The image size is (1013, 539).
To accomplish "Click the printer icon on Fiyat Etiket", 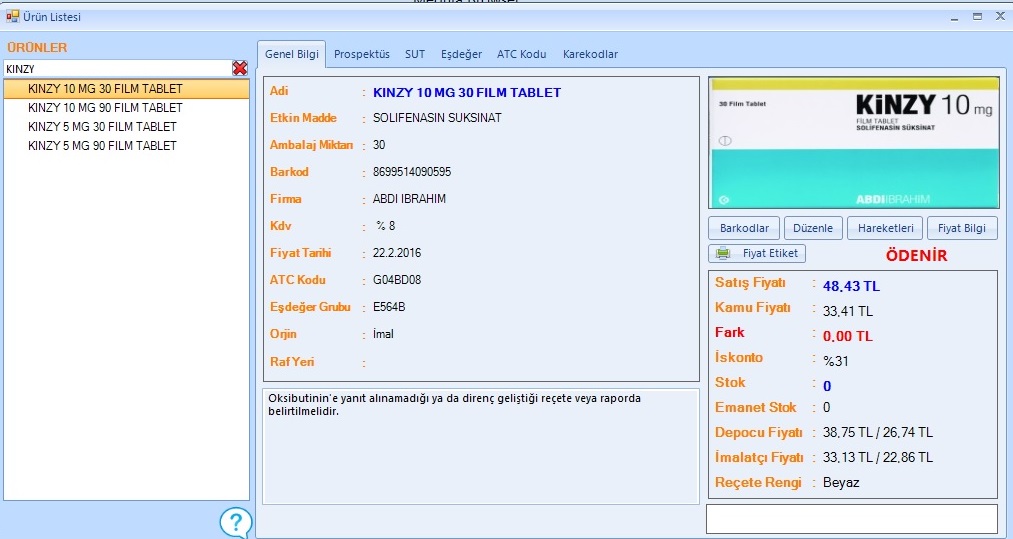I will [x=723, y=254].
